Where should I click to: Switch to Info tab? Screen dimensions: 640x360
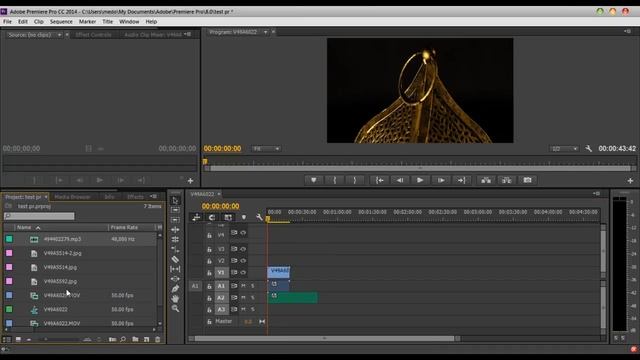coord(109,197)
